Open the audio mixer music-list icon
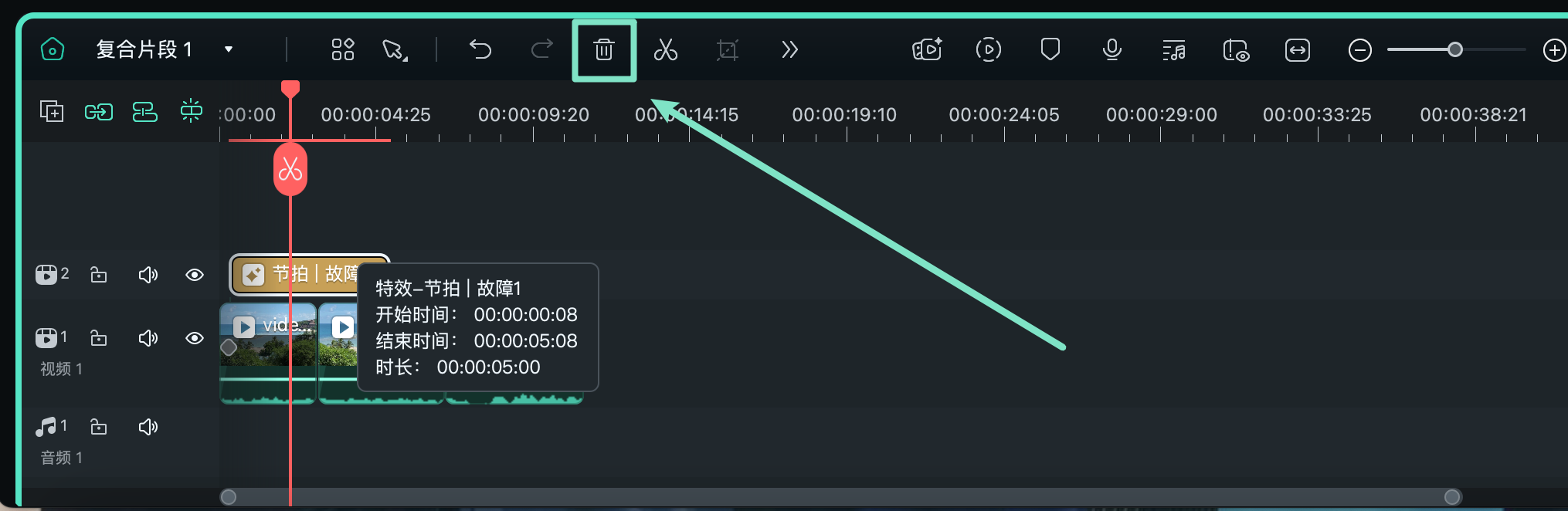Screen dimensions: 1568x511 coord(1173,51)
